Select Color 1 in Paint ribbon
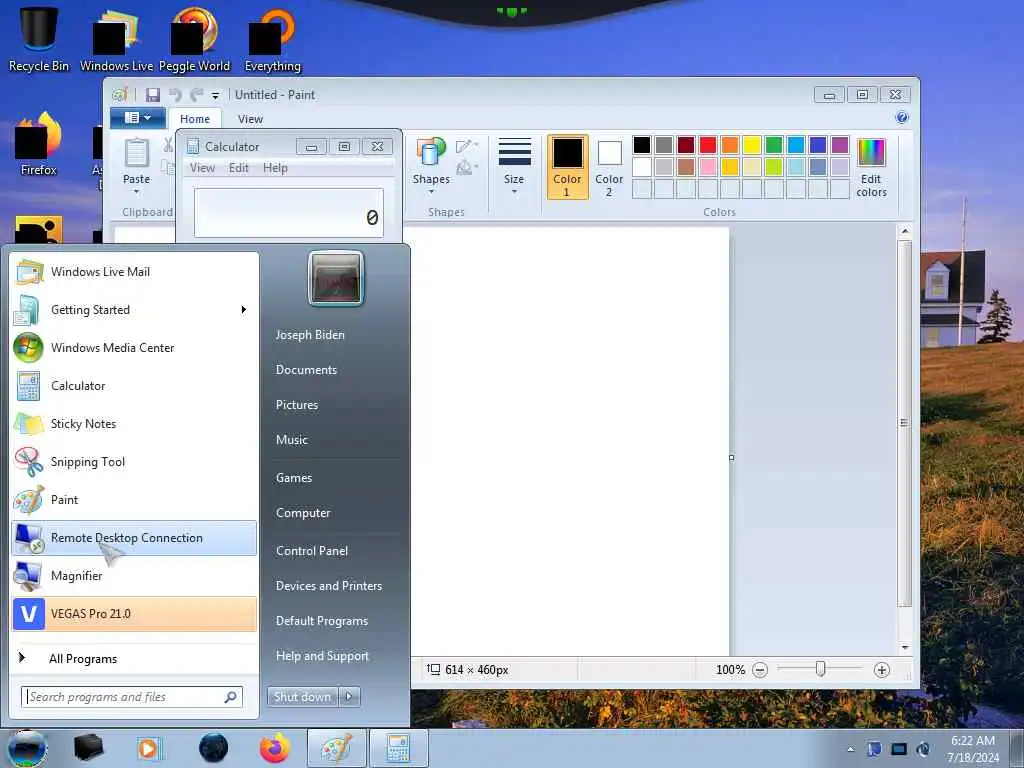The image size is (1024, 768). 567,167
